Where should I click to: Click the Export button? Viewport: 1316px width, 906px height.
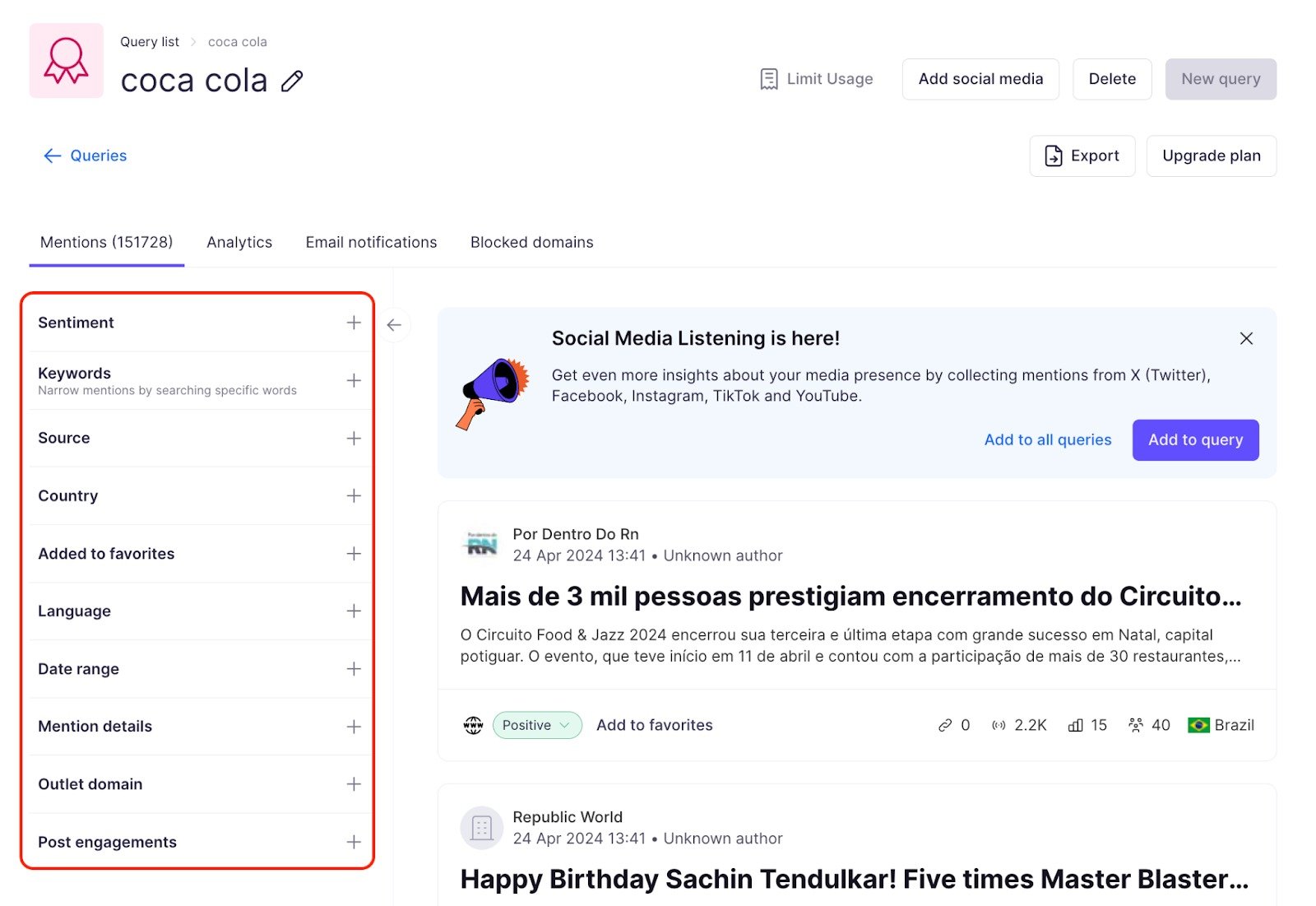[1082, 156]
